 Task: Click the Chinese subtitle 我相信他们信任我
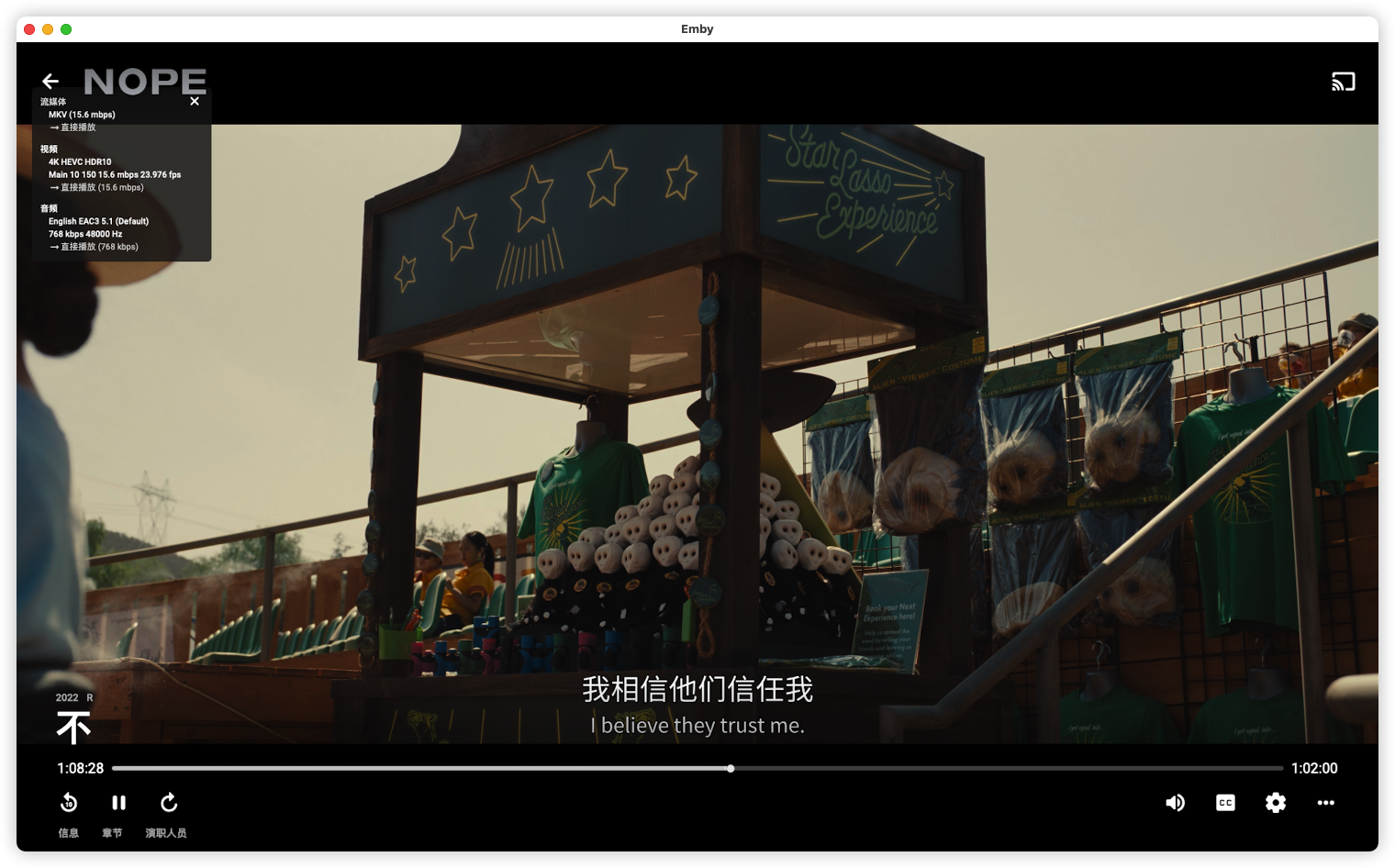click(697, 689)
